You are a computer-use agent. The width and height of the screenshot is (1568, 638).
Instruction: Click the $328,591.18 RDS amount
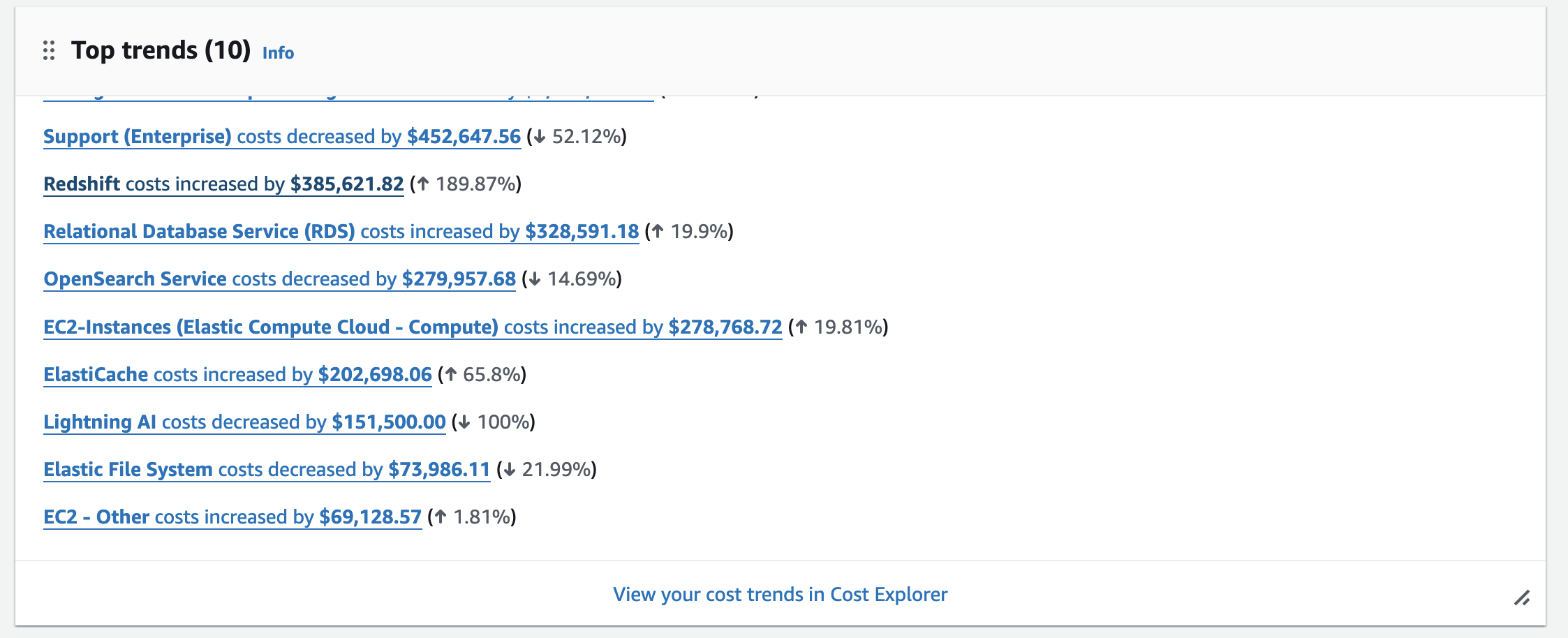click(x=582, y=231)
